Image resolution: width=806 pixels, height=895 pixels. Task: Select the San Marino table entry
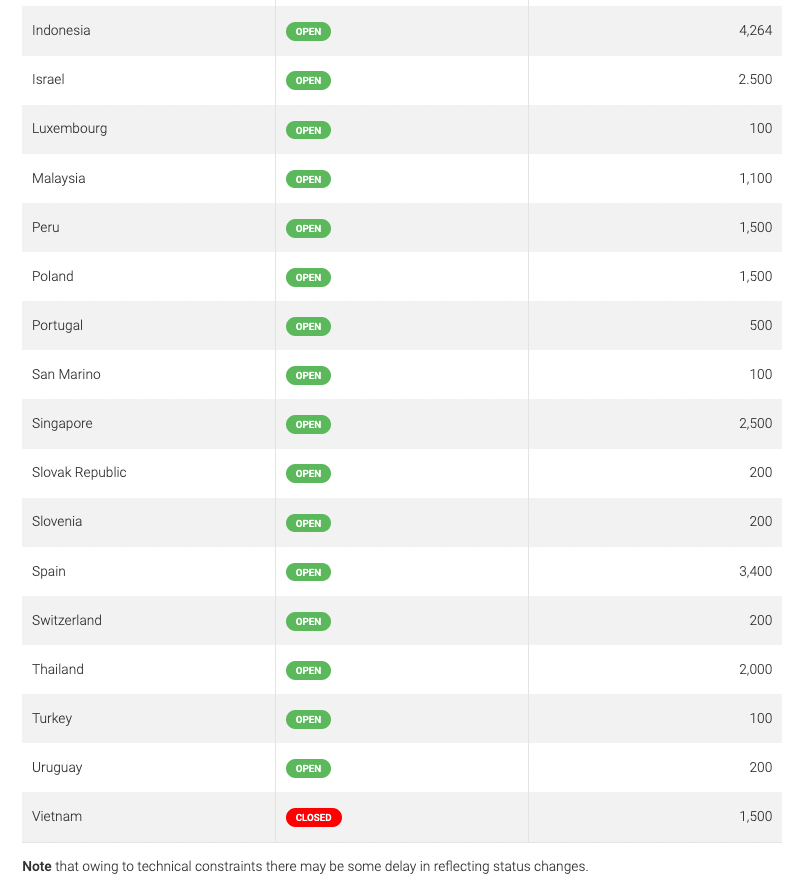pos(66,374)
